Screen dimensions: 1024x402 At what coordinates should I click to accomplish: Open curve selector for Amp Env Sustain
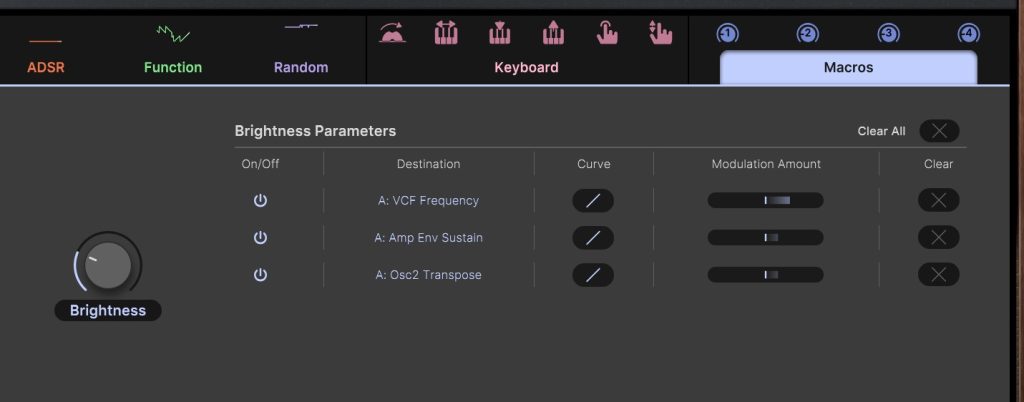click(593, 237)
